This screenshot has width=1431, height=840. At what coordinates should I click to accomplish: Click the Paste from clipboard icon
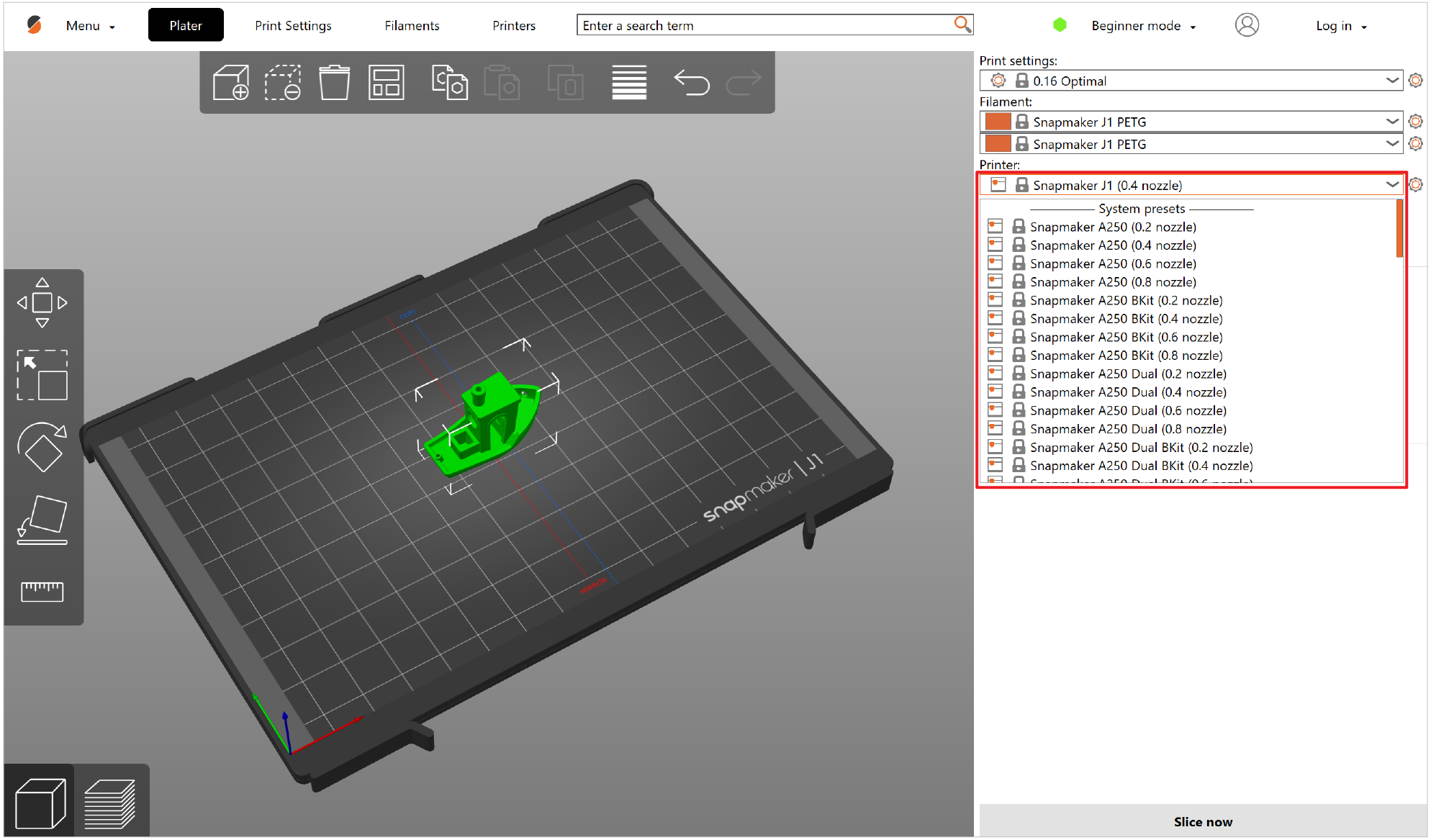pyautogui.click(x=502, y=82)
